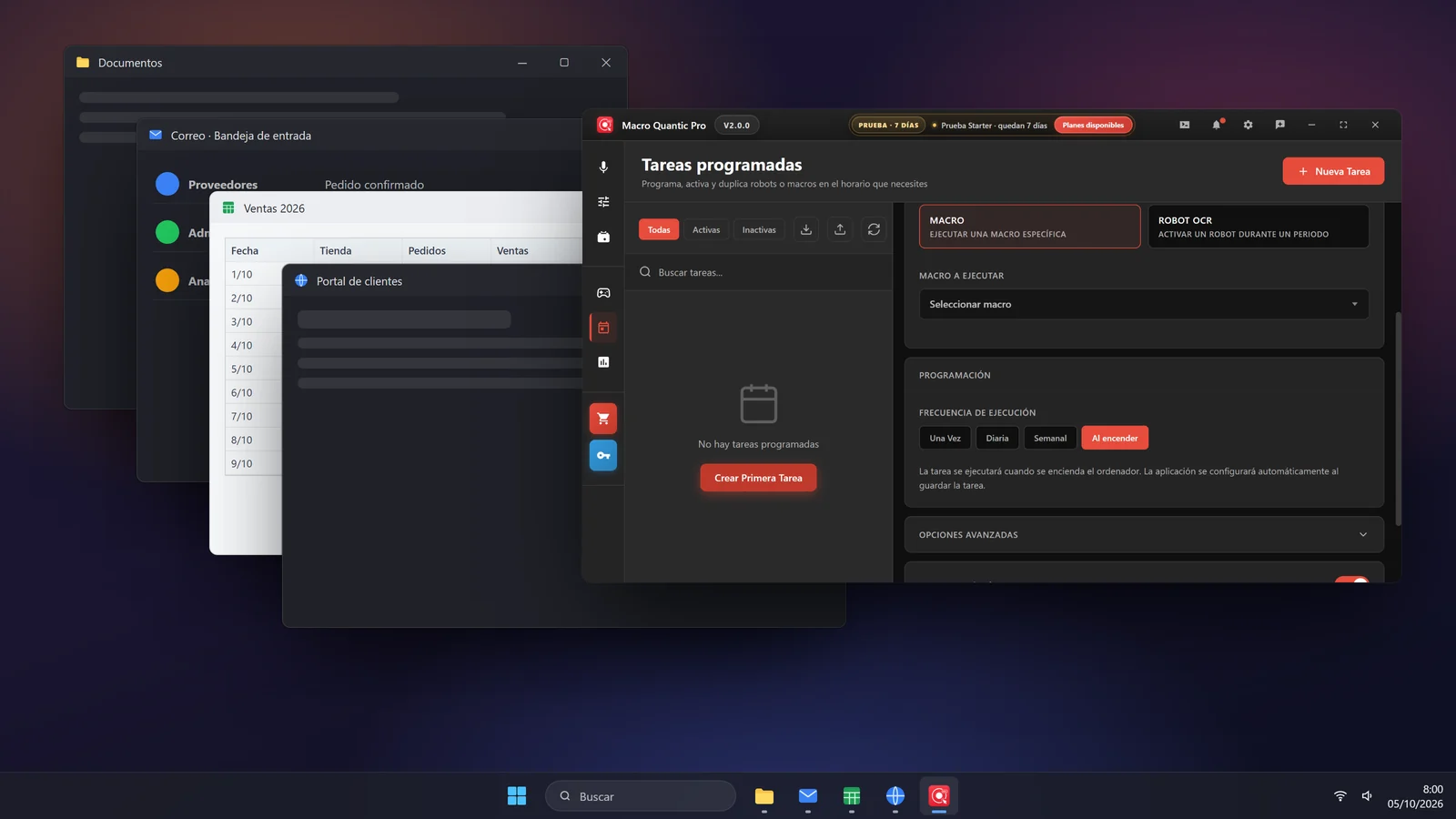Set frequency to Al encender
Screen dimensions: 1456x819
pyautogui.click(x=1115, y=439)
